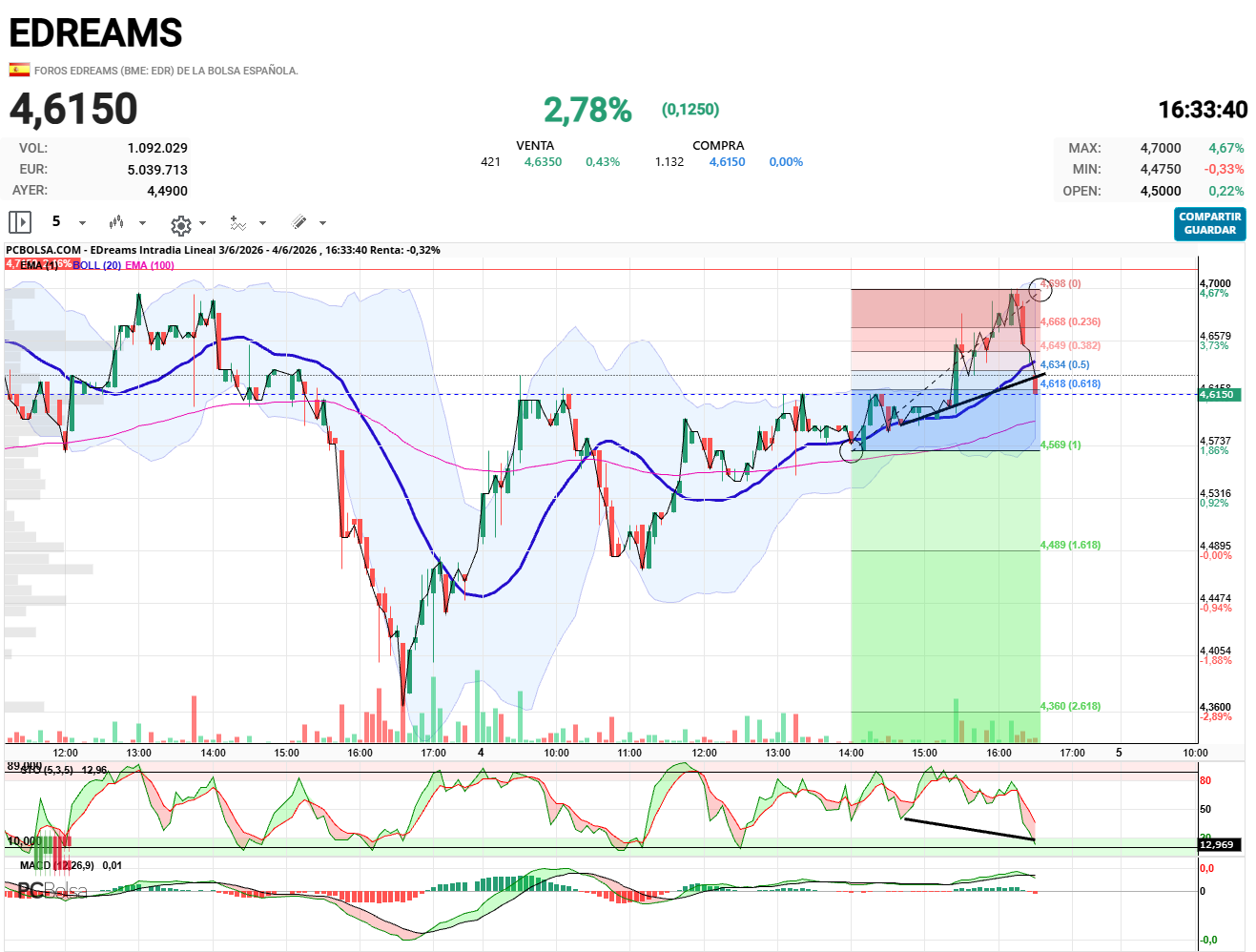Screen dimensions: 1256x952
Task: Click the OPEN percentage 0,22%
Action: pos(1226,191)
